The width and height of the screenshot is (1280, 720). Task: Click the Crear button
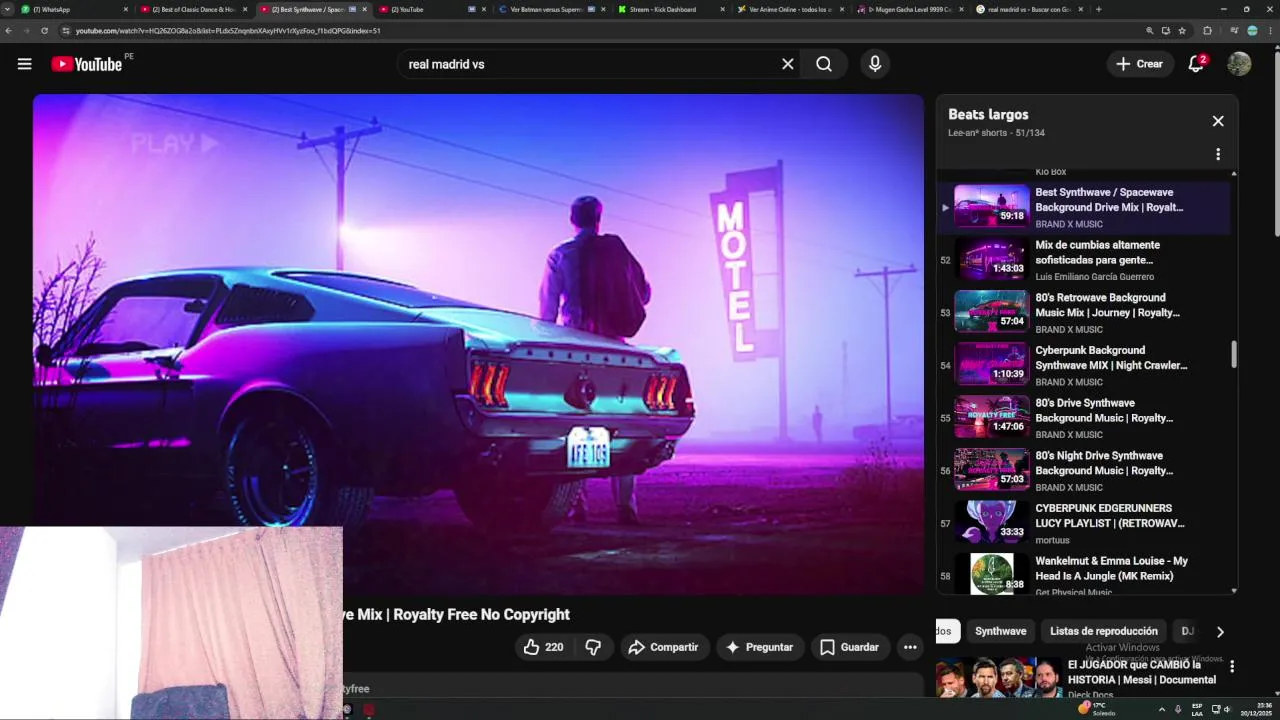[1140, 64]
